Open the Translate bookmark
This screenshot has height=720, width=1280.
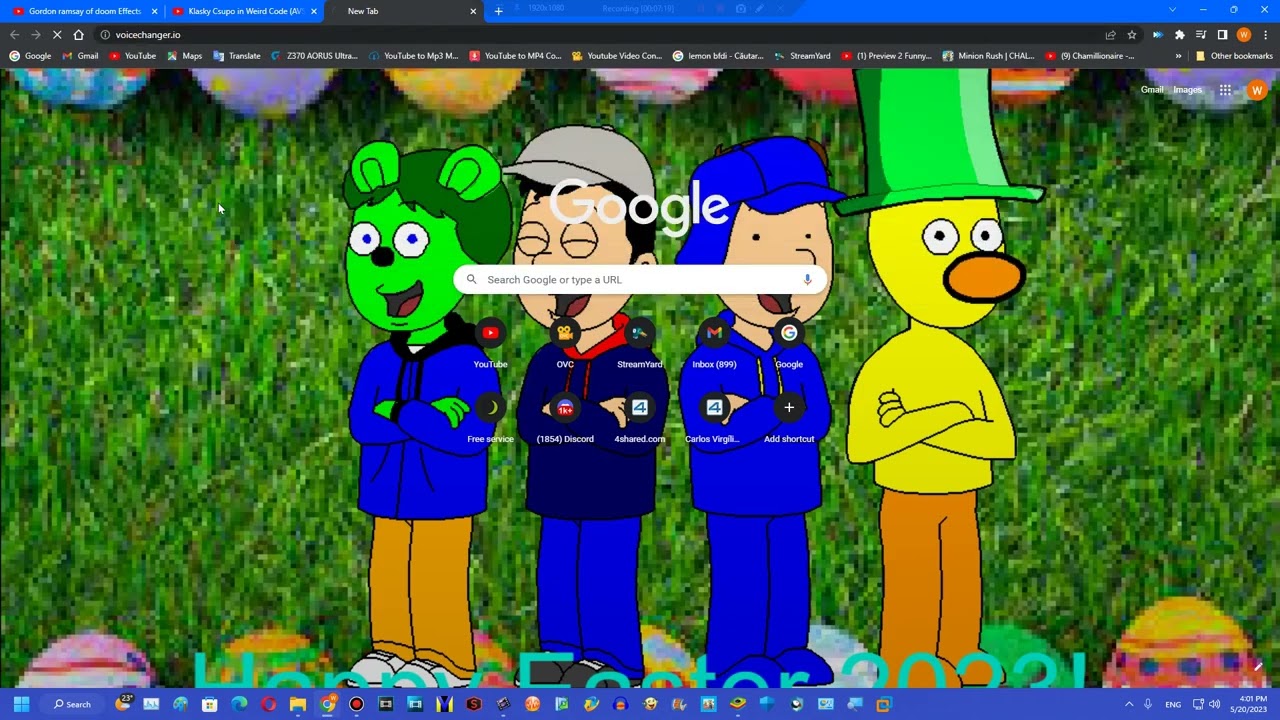pyautogui.click(x=237, y=56)
